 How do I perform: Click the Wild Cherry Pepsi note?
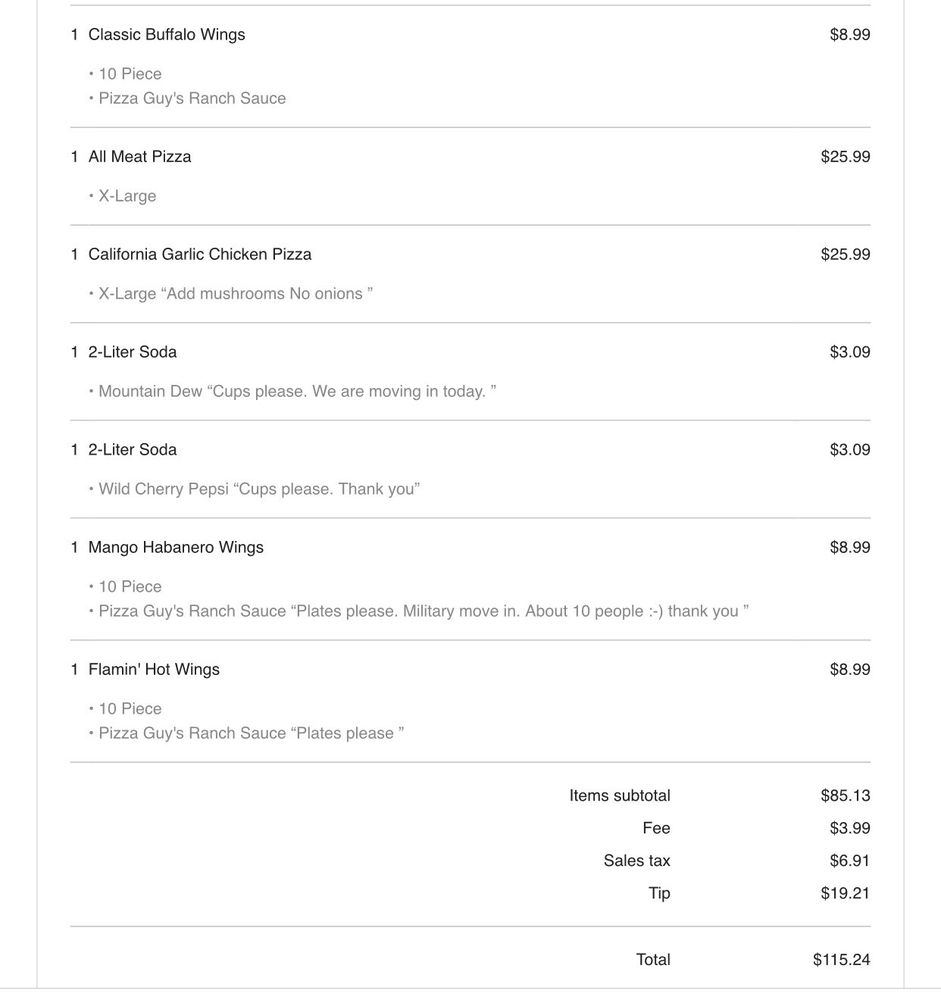click(259, 490)
